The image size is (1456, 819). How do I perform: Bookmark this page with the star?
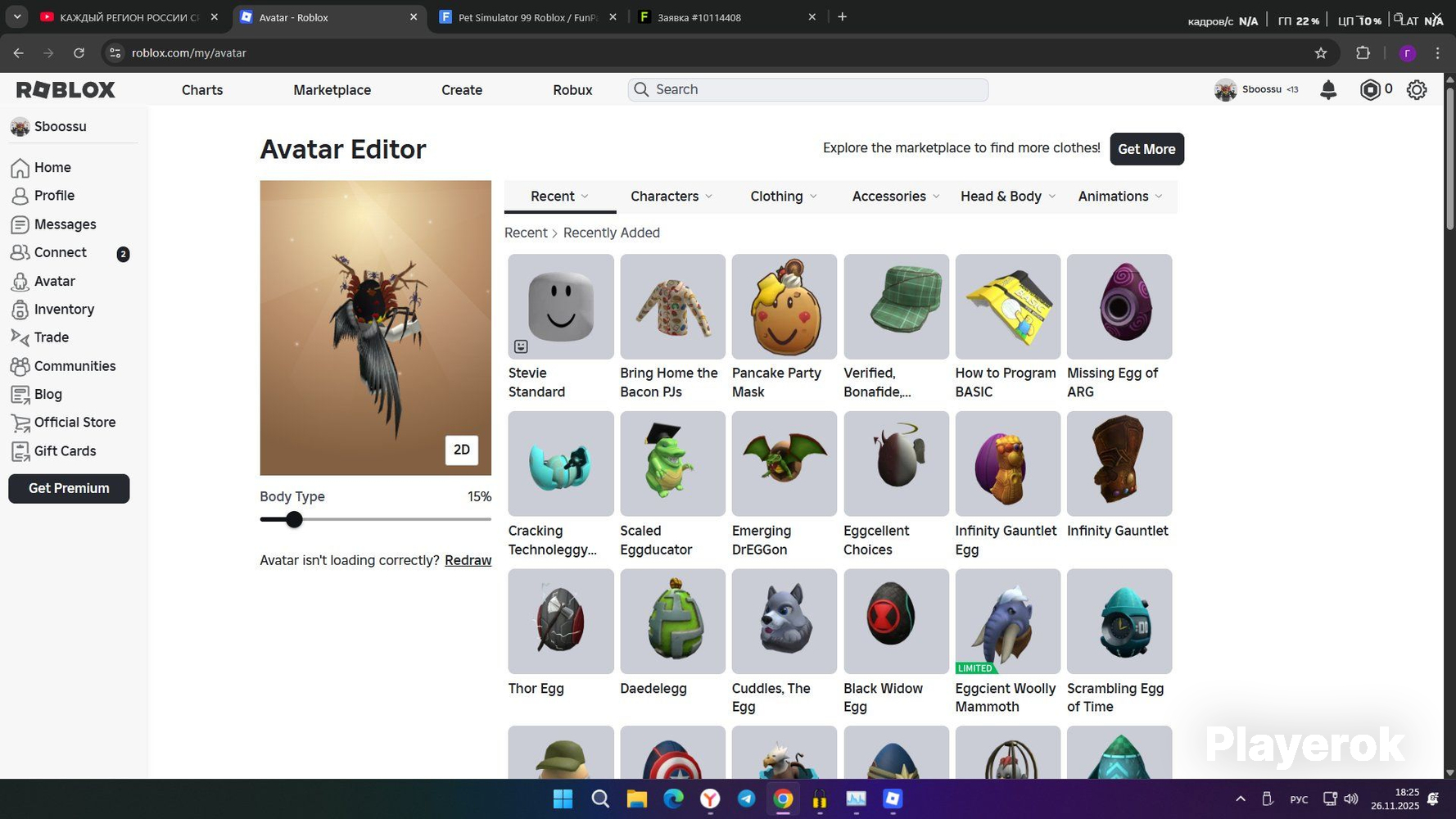[x=1321, y=53]
